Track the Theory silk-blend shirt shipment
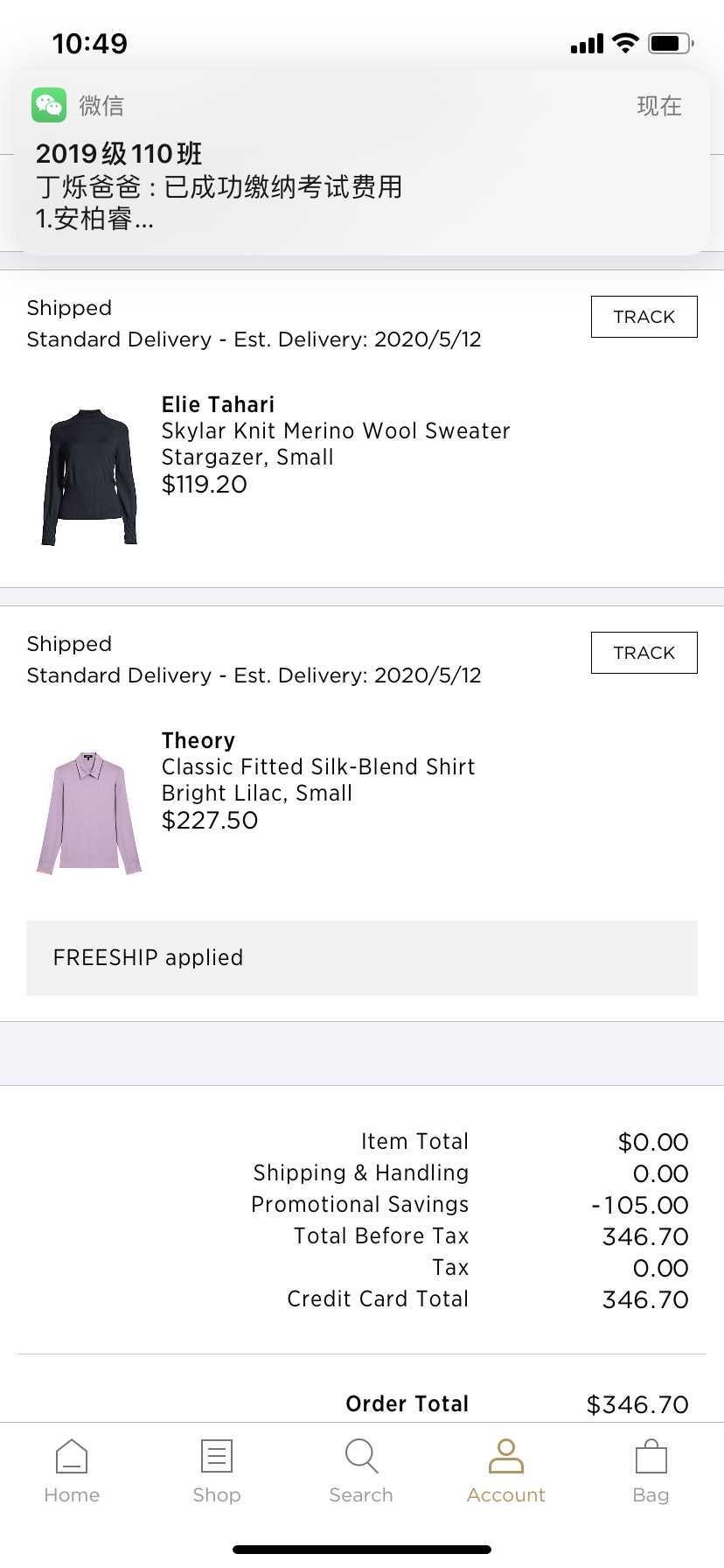724x1568 pixels. (644, 653)
